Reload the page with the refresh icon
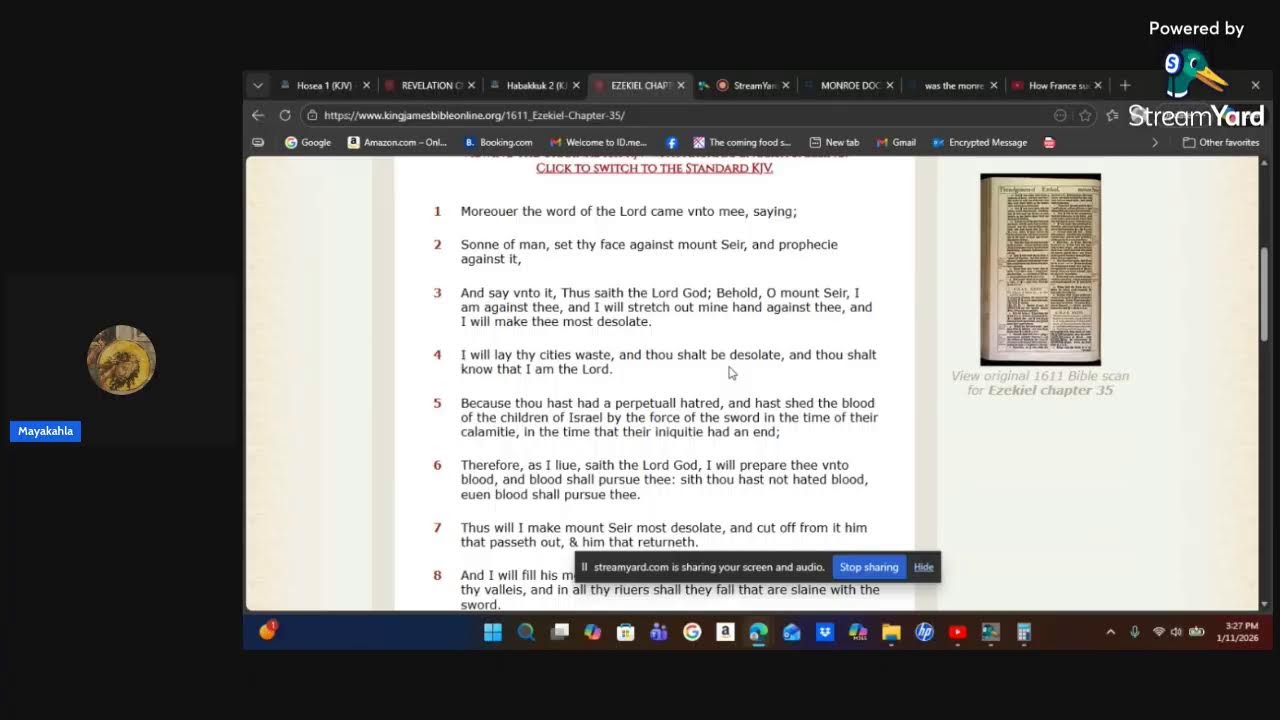The width and height of the screenshot is (1280, 720). coord(285,115)
